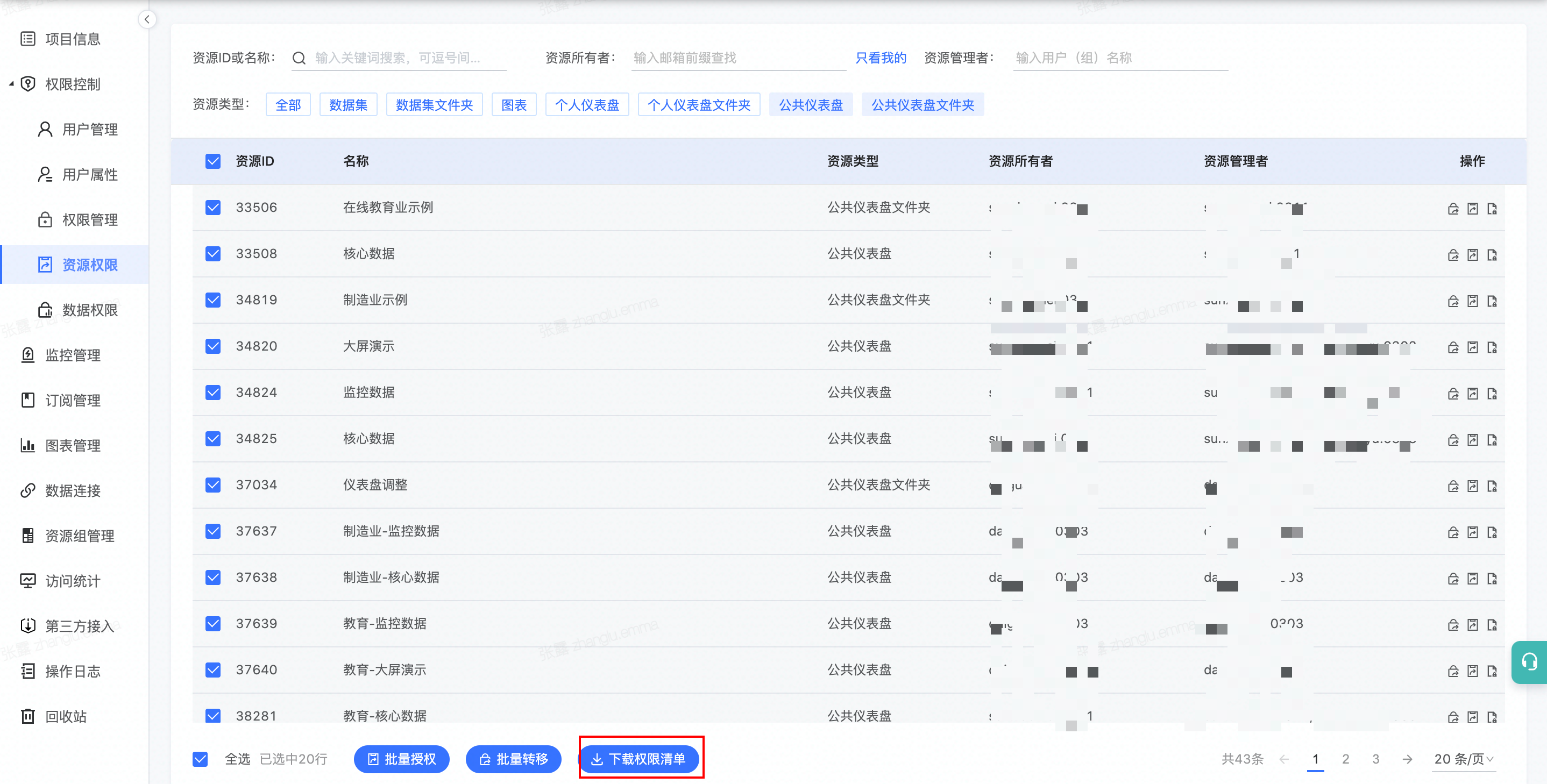Open 用户管理 in the sidebar
The height and width of the screenshot is (784, 1547).
pyautogui.click(x=89, y=130)
